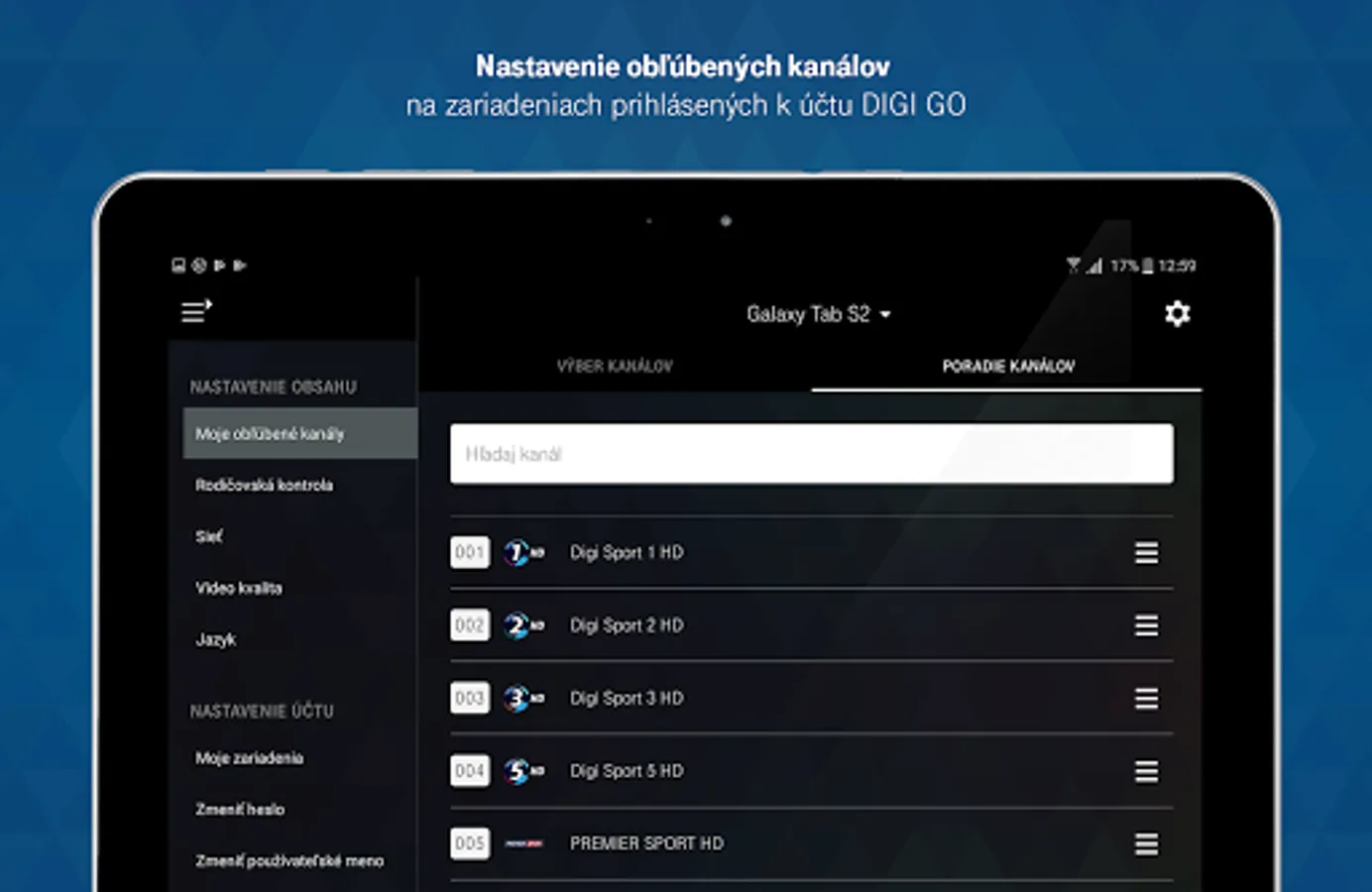Open the hamburger navigation menu icon

196,312
